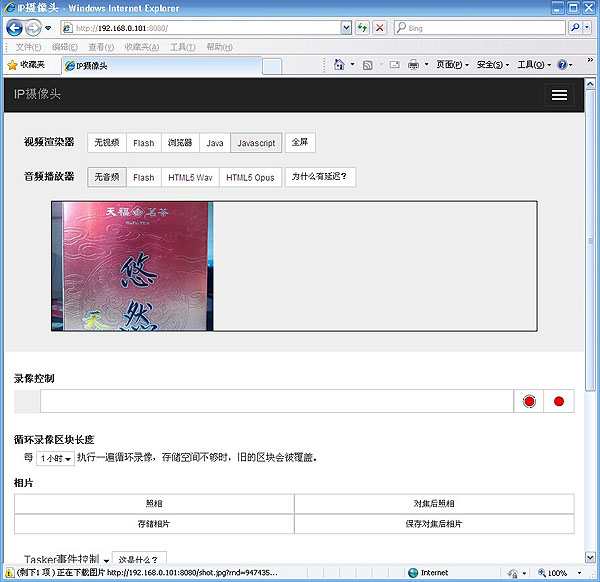Select Javascript video renderer
600x582 pixels.
256,143
